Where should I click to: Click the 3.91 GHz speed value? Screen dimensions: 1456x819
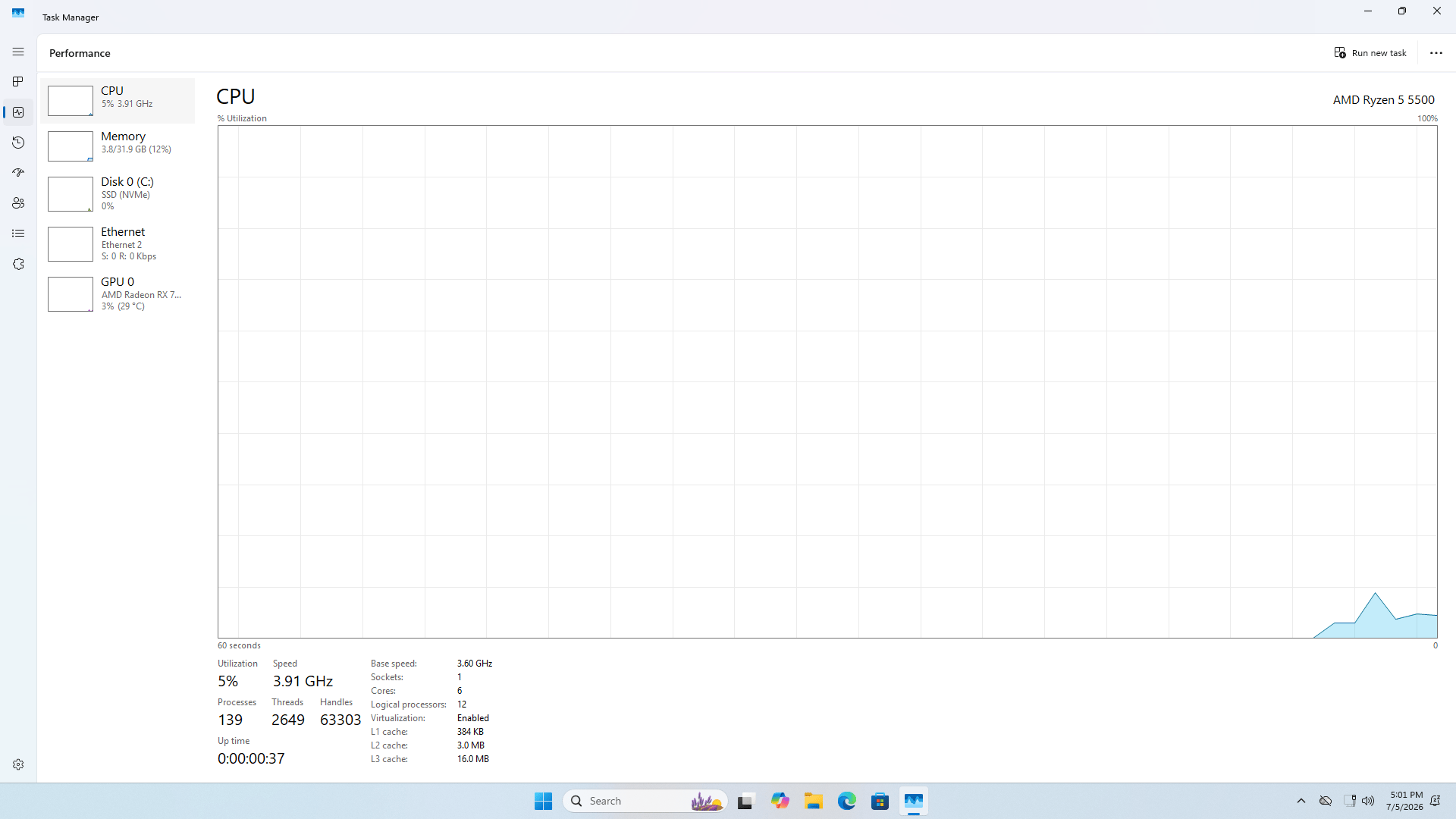tap(303, 681)
